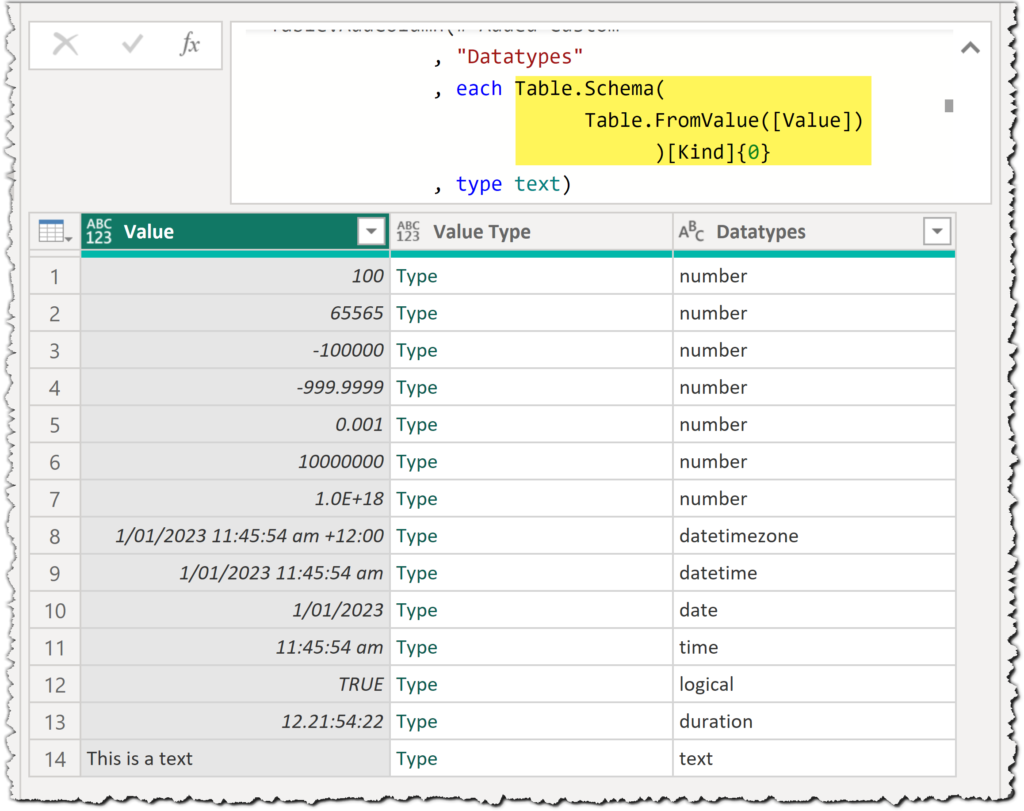Select the Value Type column header
Image resolution: width=1024 pixels, height=811 pixels.
(x=531, y=232)
